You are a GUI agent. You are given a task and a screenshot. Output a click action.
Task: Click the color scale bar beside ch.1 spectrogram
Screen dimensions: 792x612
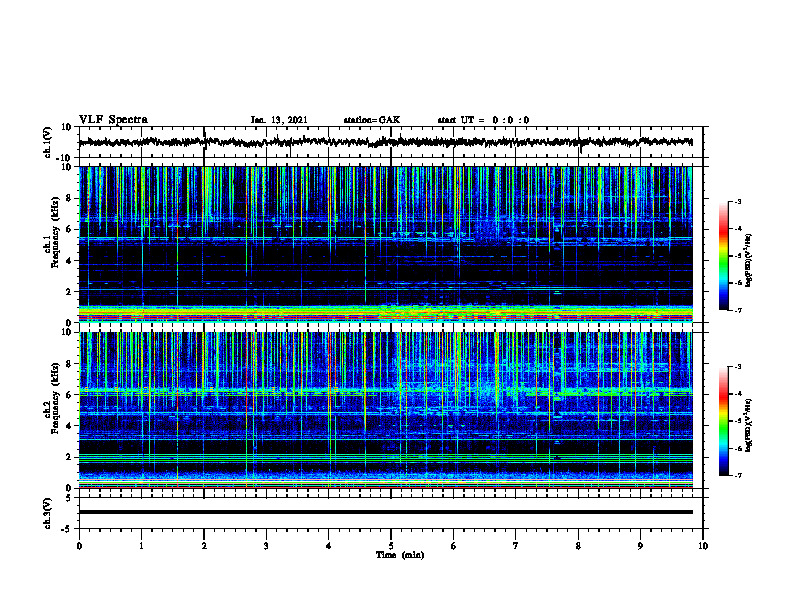[x=724, y=256]
